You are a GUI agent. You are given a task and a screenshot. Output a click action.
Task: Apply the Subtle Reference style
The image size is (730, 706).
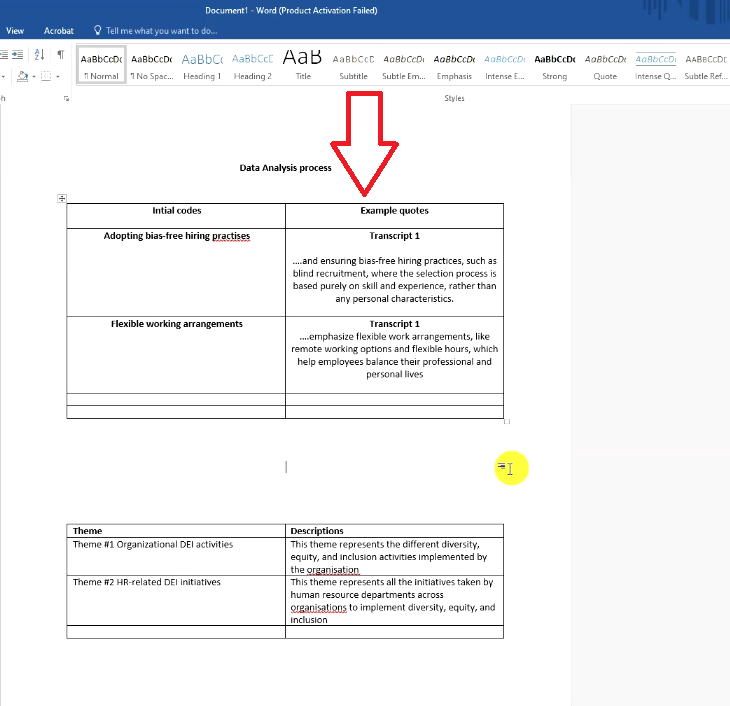[706, 65]
